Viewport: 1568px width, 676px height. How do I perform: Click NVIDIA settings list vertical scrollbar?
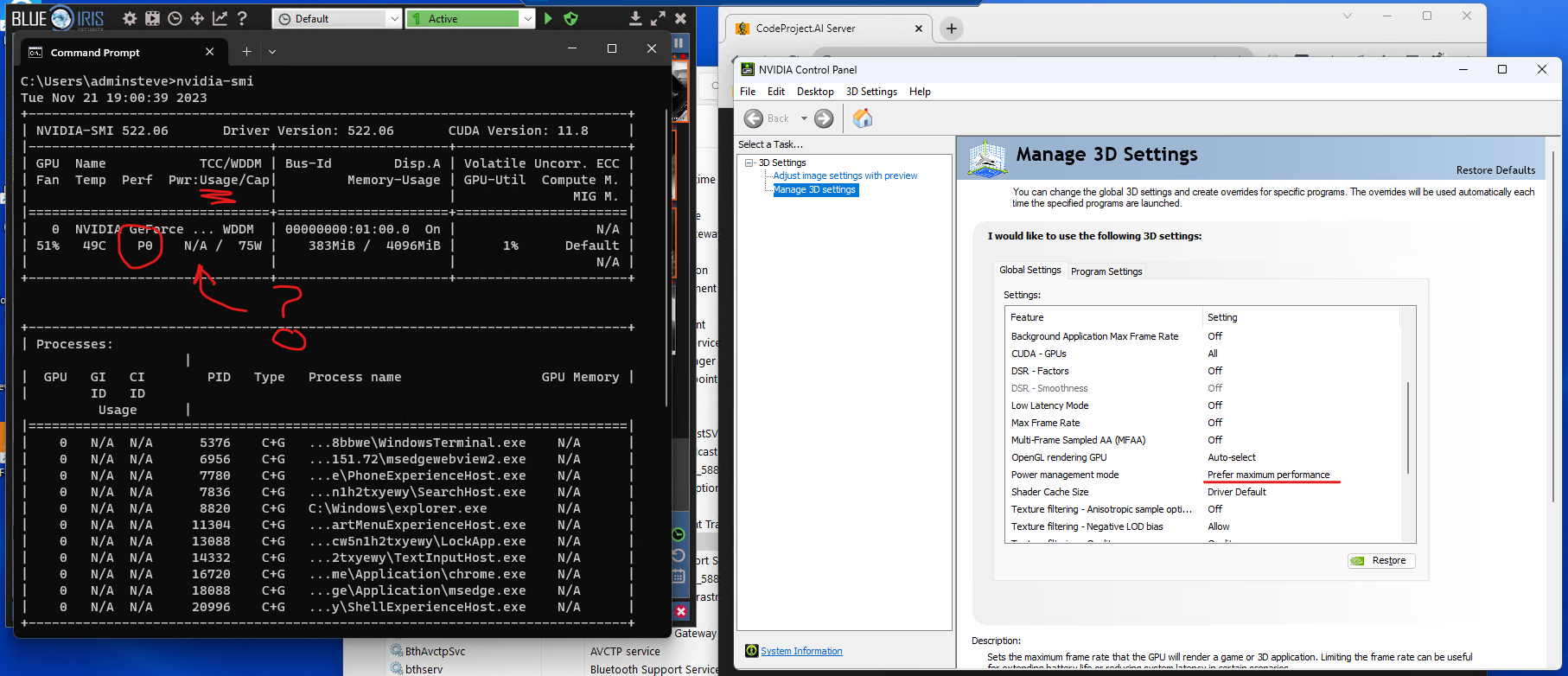(1408, 427)
